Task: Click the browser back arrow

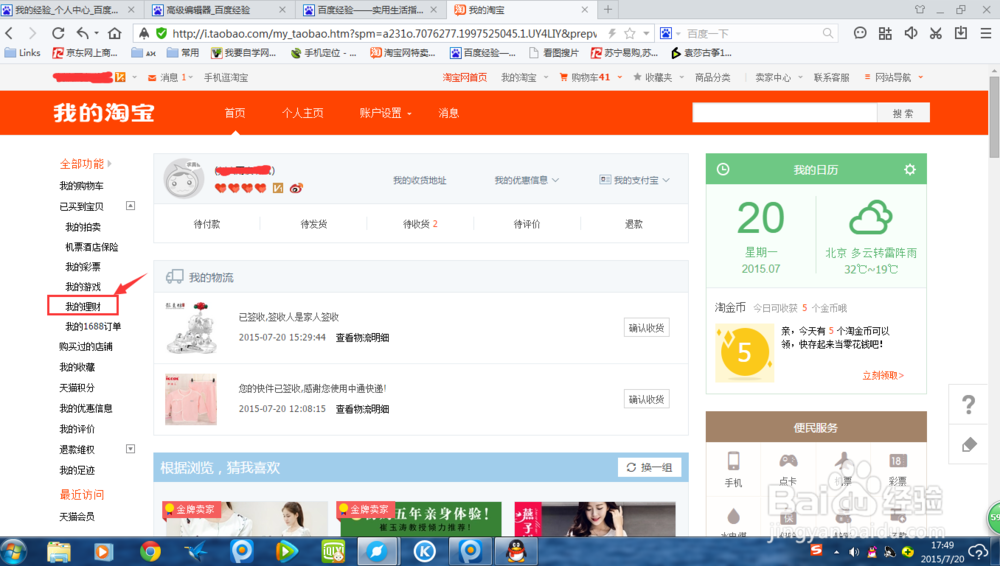Action: click(9, 33)
